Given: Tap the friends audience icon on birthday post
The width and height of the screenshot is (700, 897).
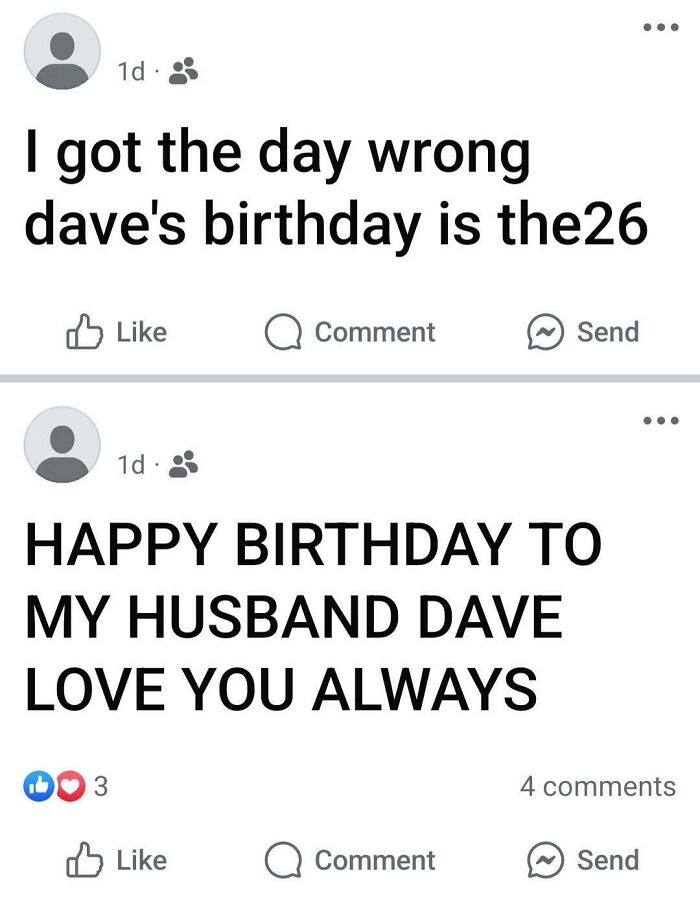Looking at the screenshot, I should coord(183,465).
